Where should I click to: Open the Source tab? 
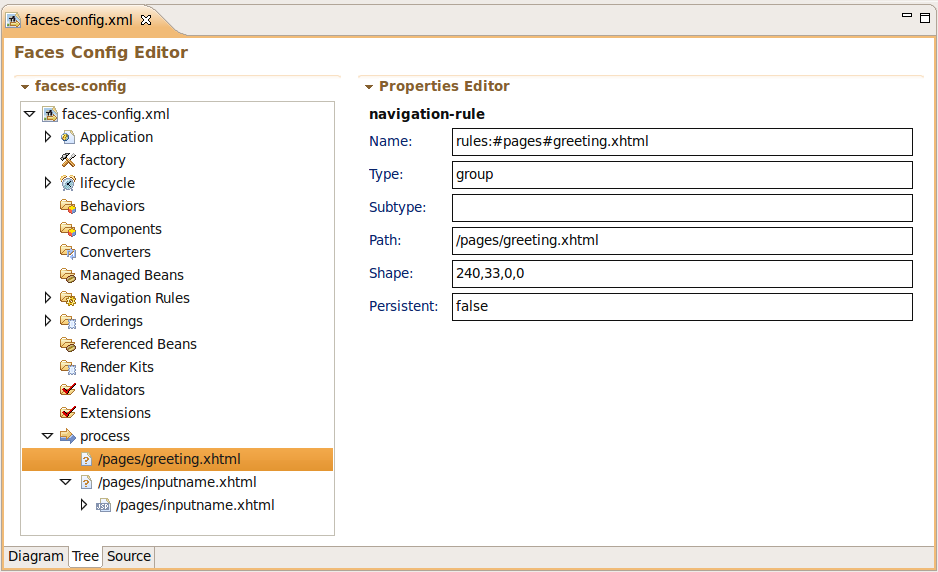click(x=129, y=557)
